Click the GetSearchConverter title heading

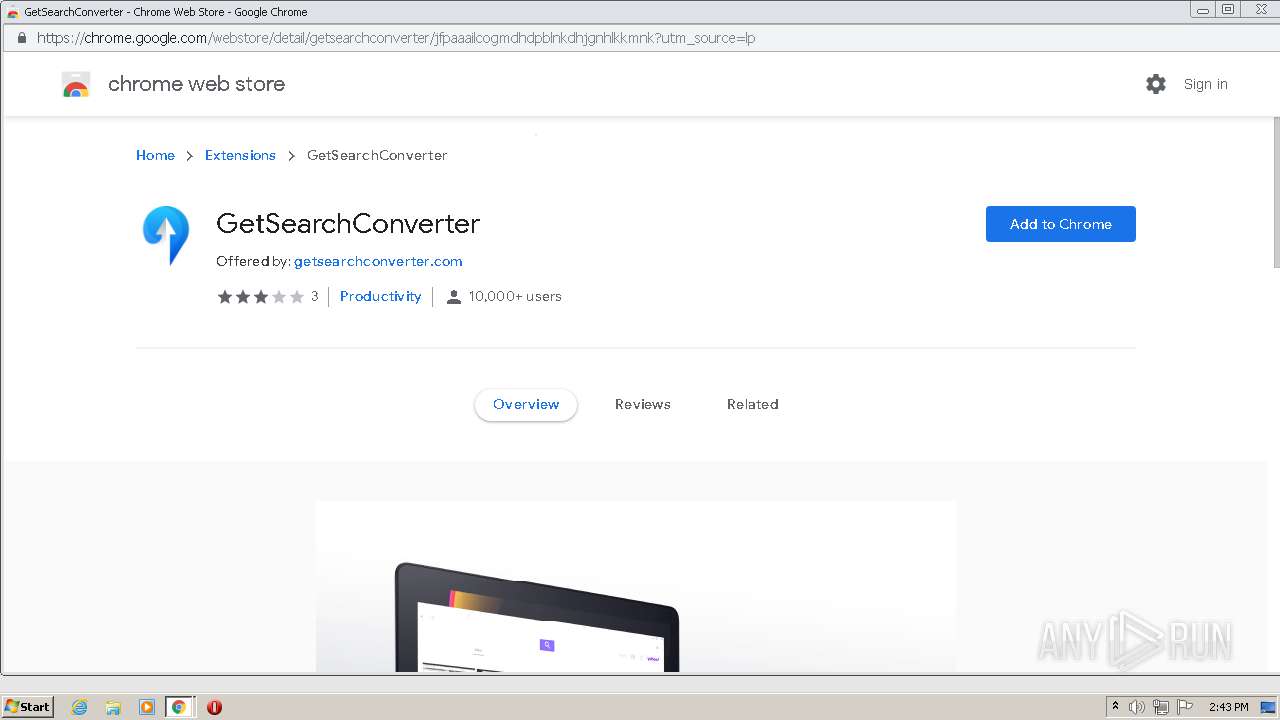tap(348, 223)
